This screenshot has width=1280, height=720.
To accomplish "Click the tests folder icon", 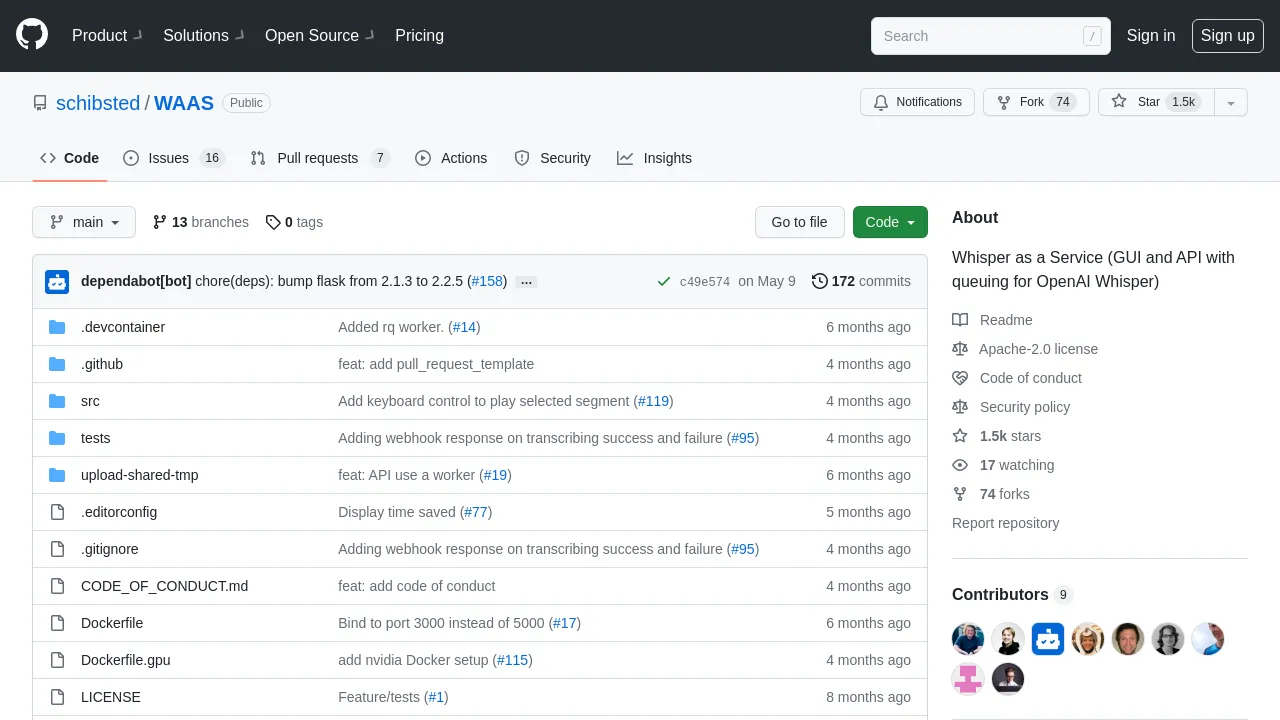I will pos(57,438).
